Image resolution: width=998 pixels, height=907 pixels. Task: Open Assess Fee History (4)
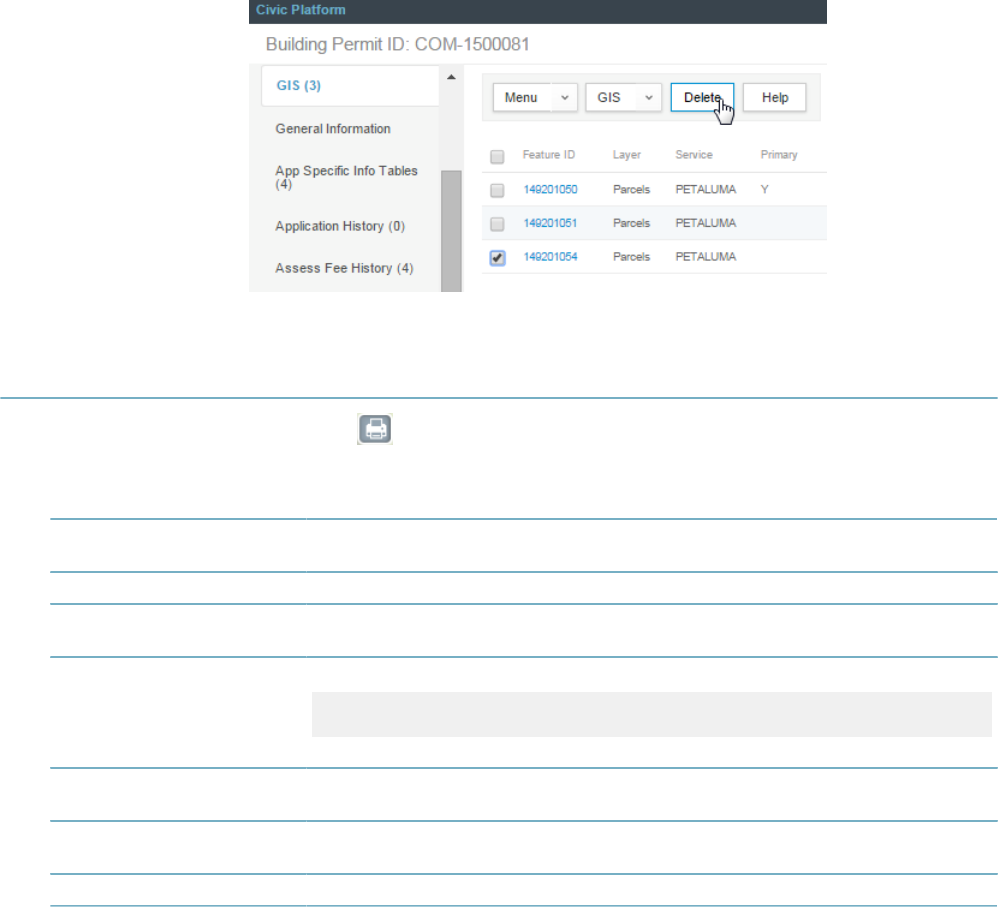point(344,268)
